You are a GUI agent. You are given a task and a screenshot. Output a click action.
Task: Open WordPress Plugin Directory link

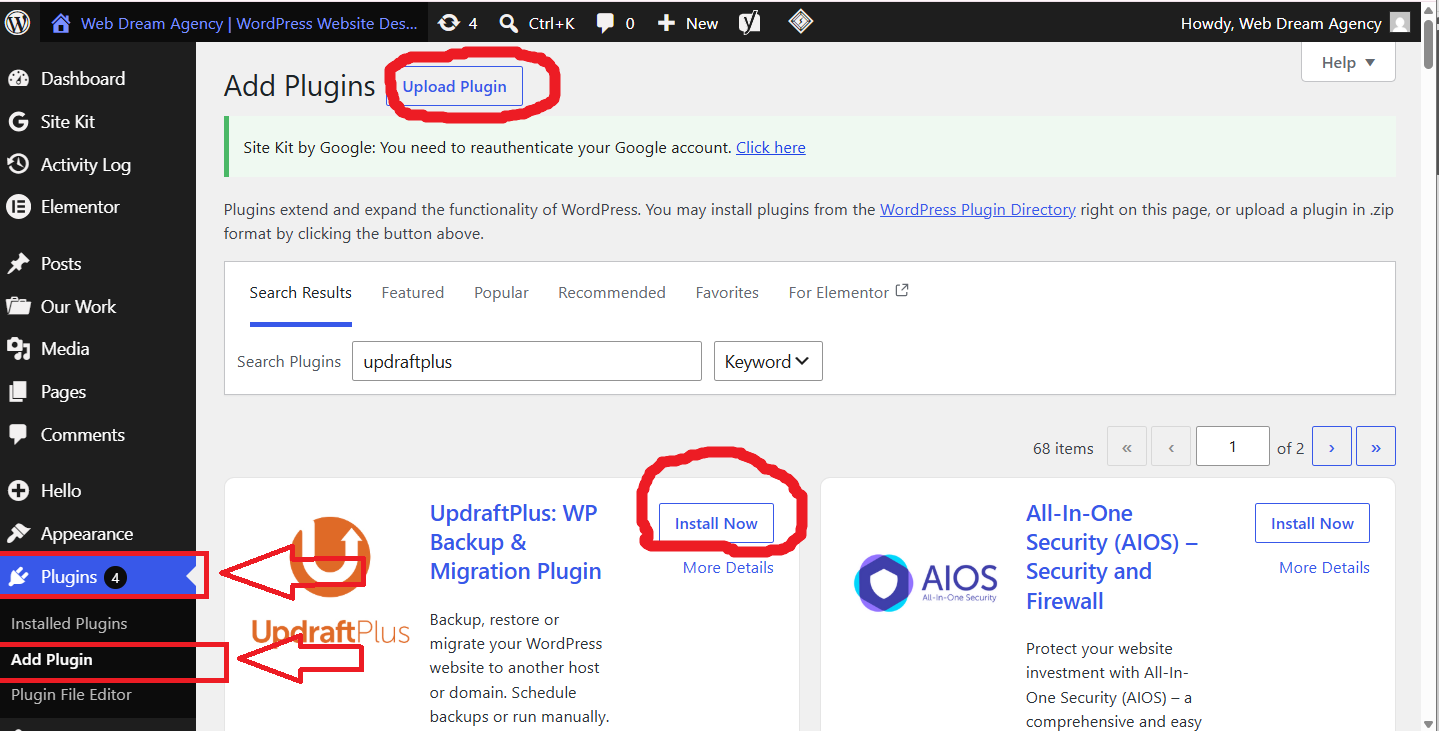[x=978, y=209]
